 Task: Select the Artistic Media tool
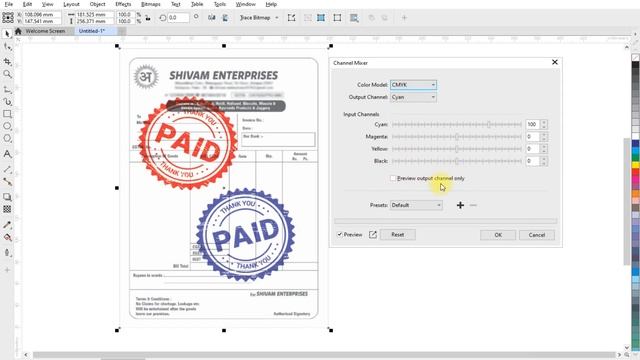pyautogui.click(x=7, y=102)
